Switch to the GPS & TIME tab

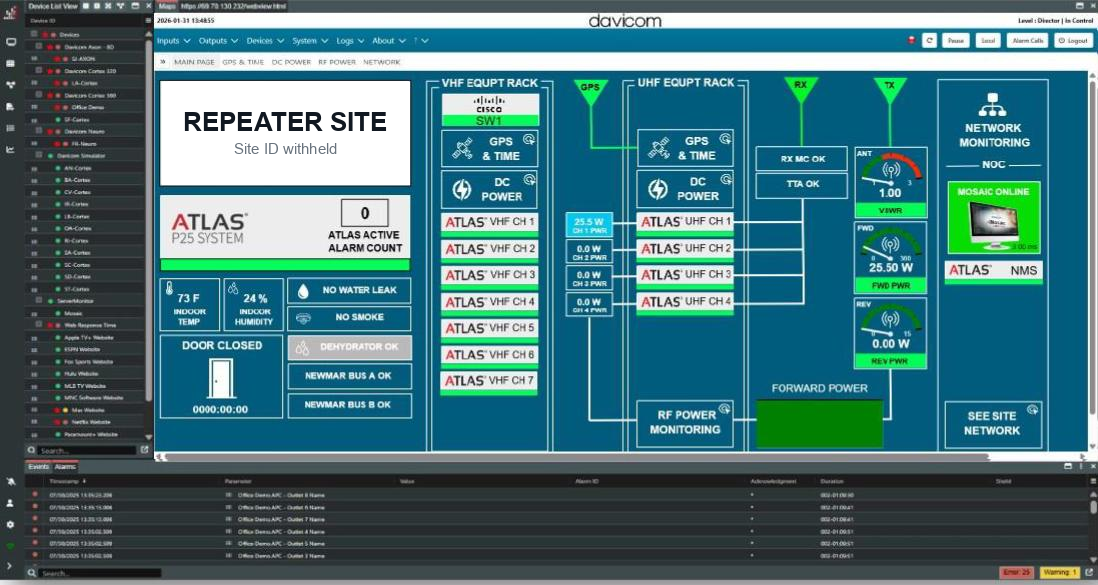243,62
